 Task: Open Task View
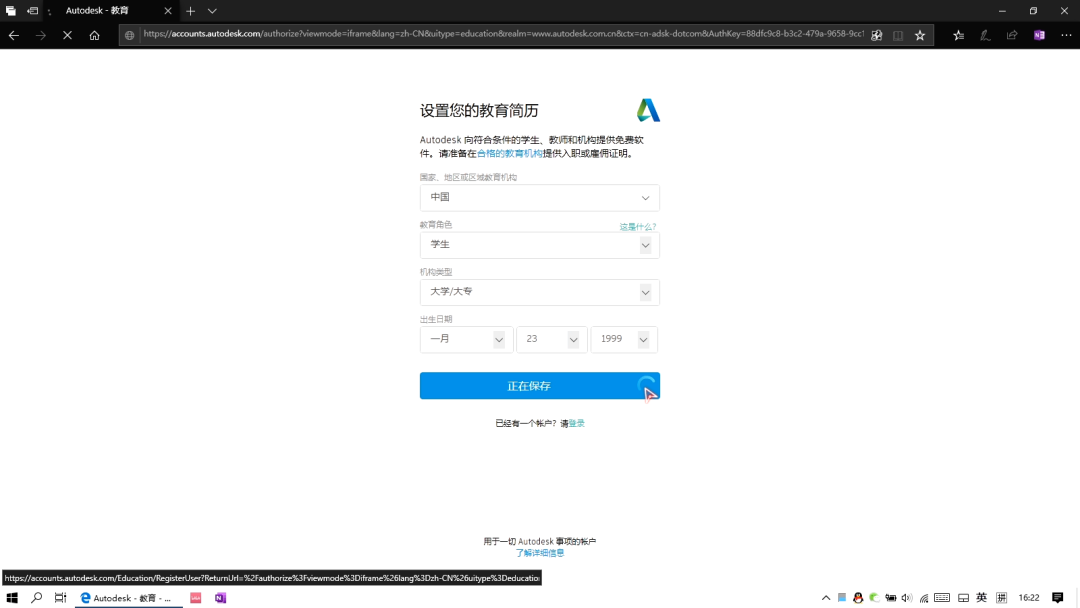click(x=61, y=598)
